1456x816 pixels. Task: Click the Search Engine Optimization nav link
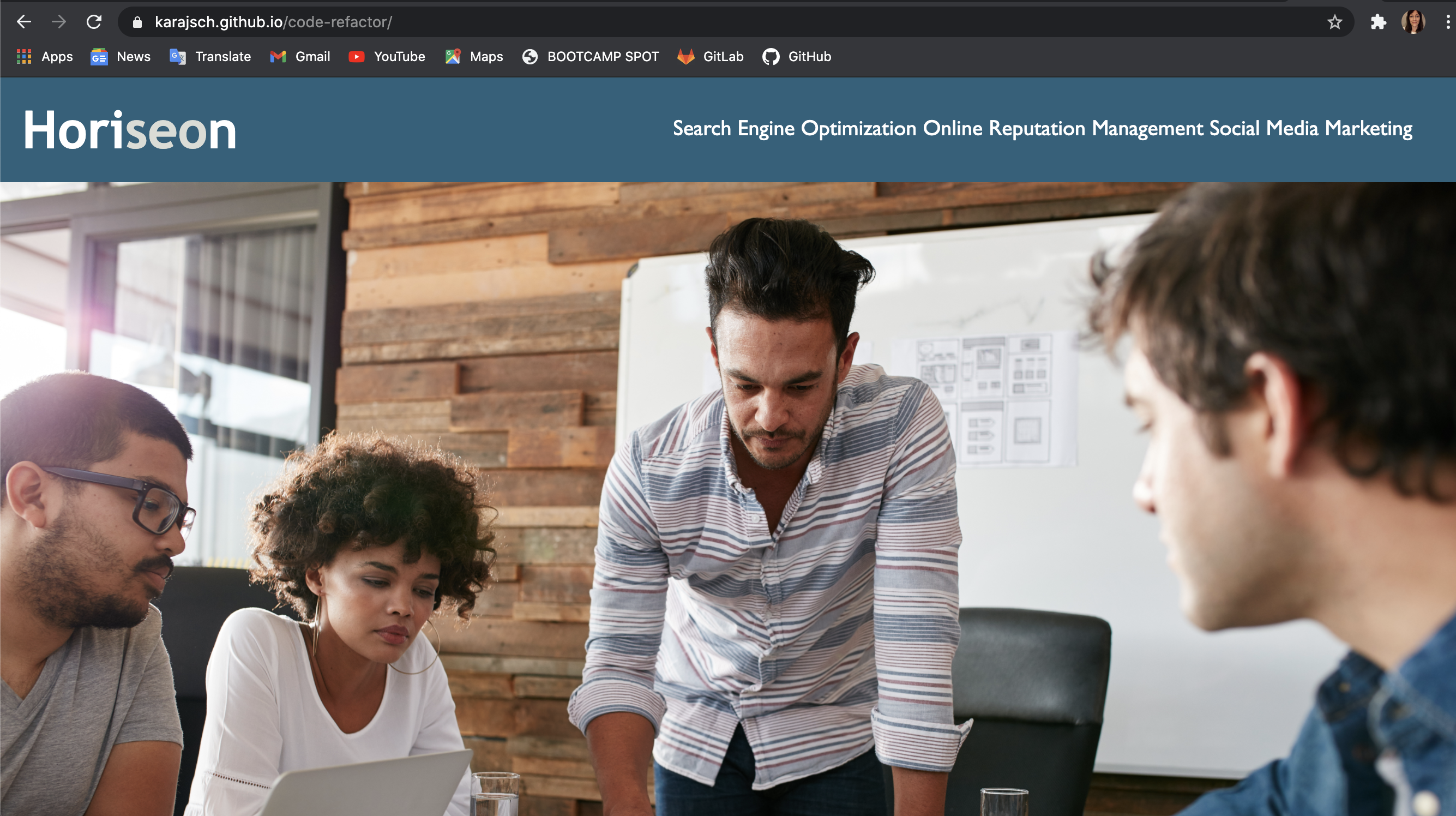pyautogui.click(x=794, y=129)
